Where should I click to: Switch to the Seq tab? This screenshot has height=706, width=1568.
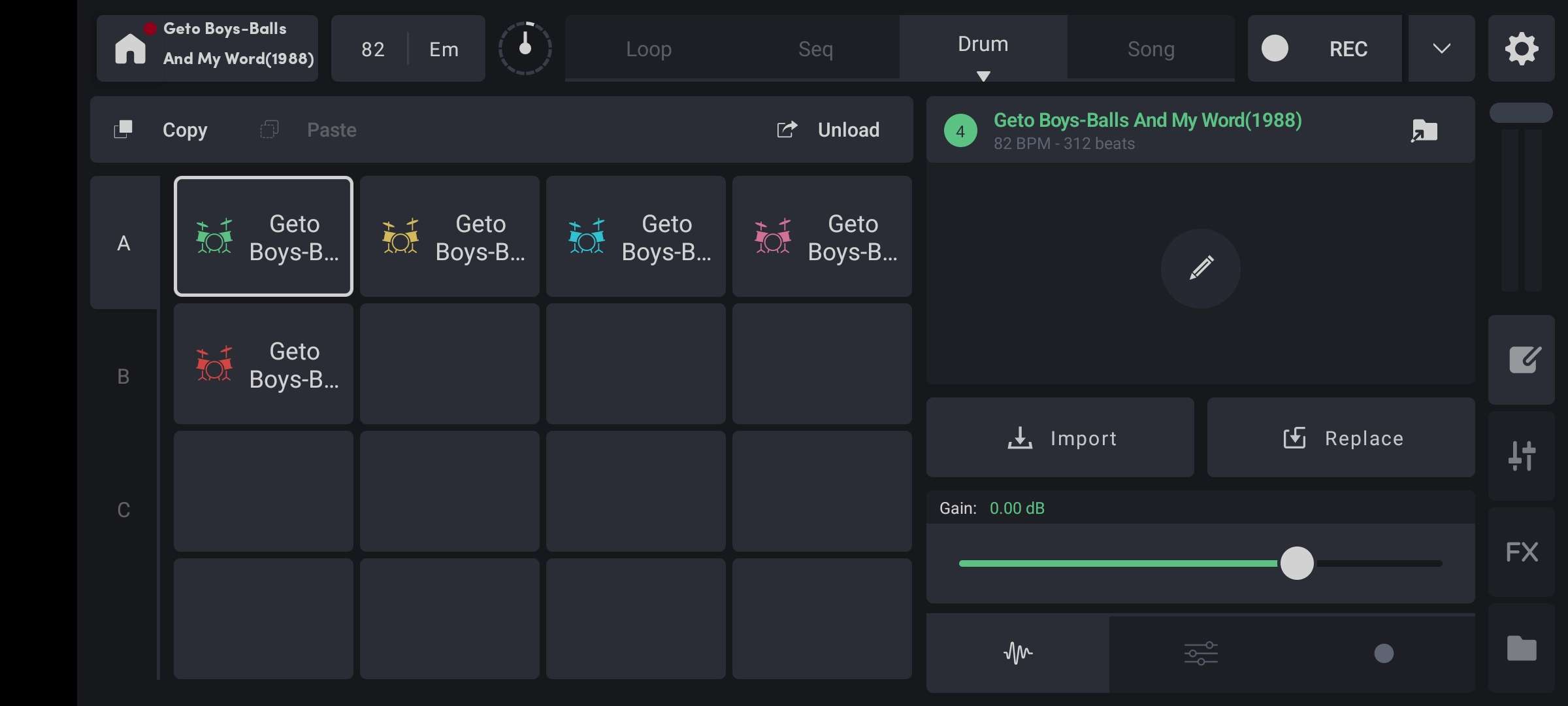point(815,49)
